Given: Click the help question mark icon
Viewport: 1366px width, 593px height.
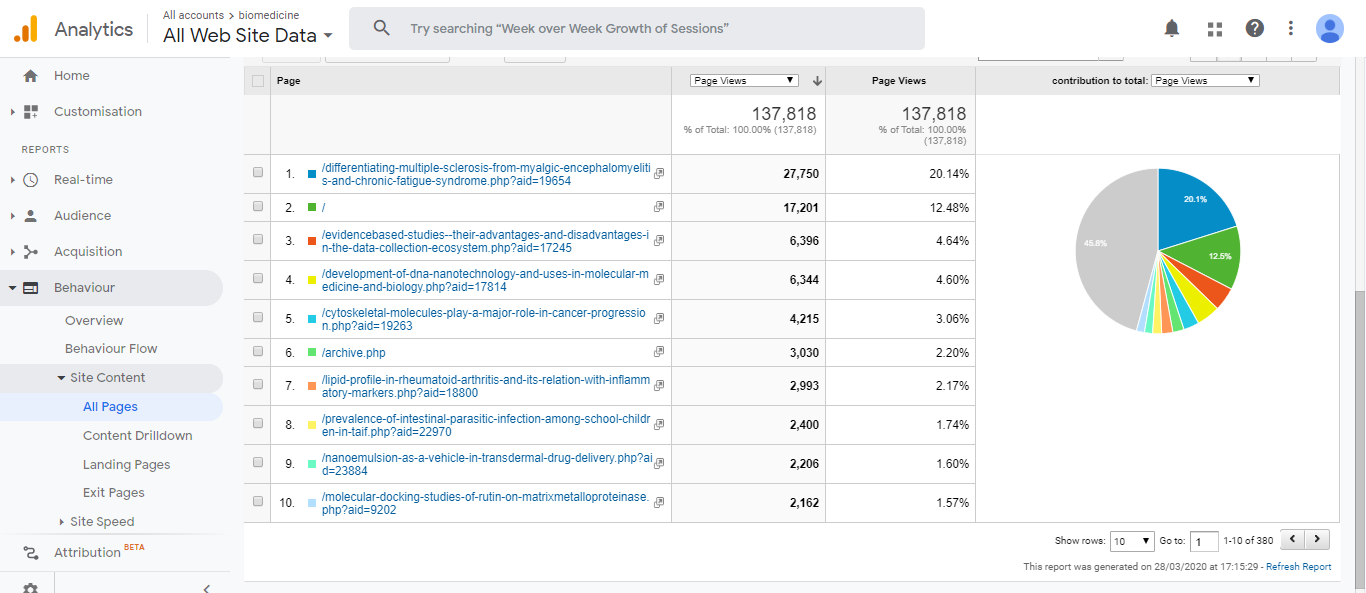Looking at the screenshot, I should (x=1254, y=28).
